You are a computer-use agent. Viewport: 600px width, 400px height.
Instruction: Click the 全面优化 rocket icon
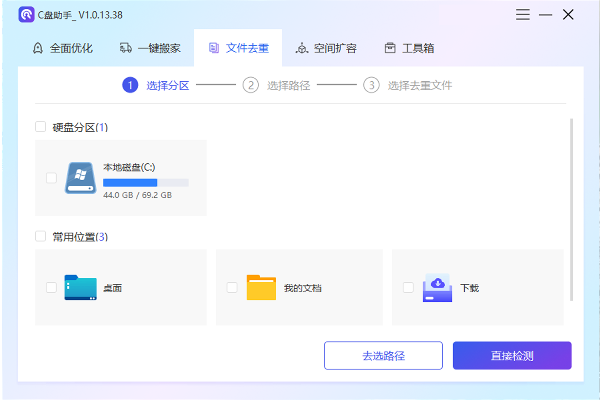38,48
